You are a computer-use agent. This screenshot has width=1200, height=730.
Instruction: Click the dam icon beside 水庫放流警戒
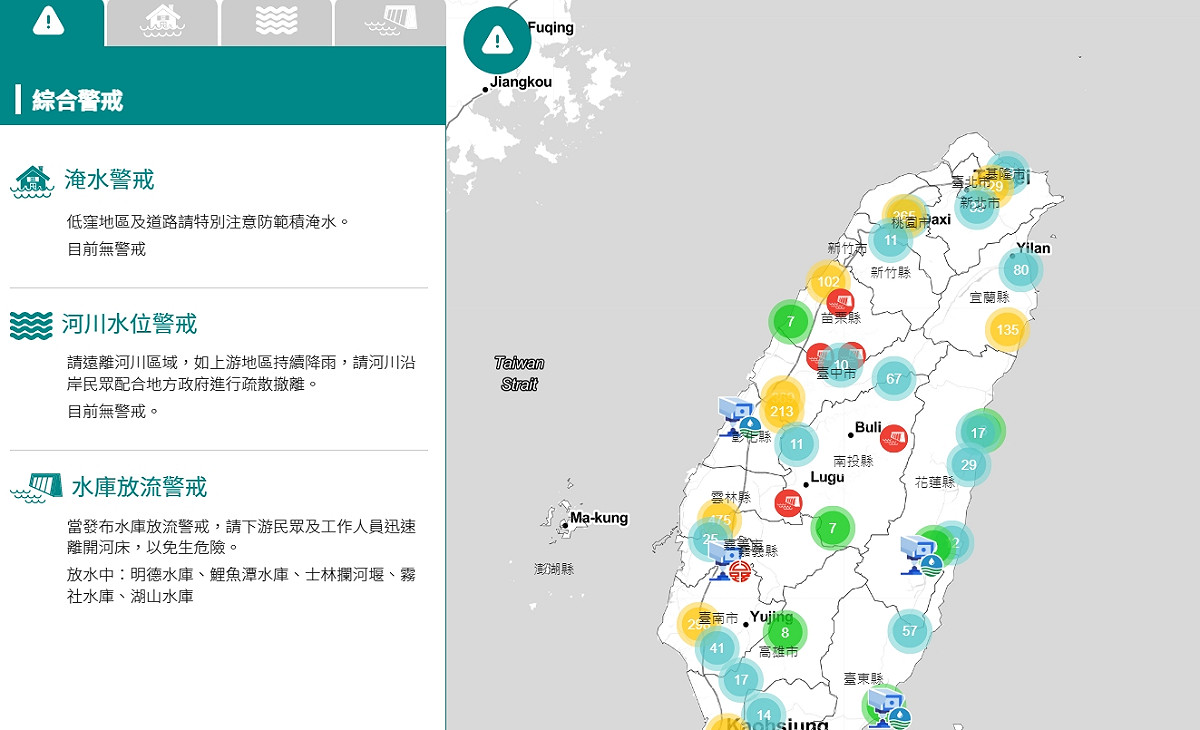[x=37, y=488]
